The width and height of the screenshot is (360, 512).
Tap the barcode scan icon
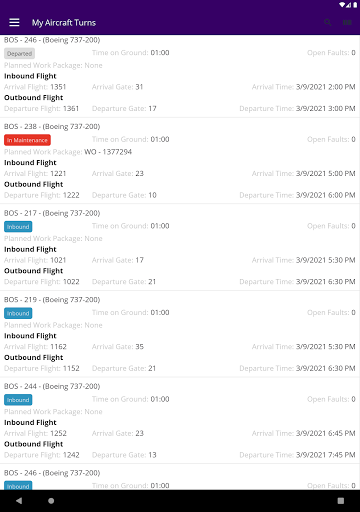click(347, 22)
